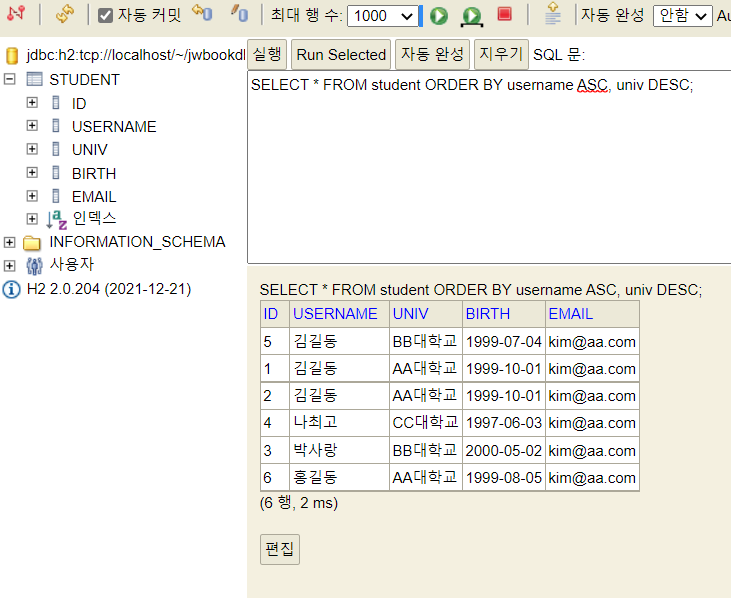Select BIRTH in the tree

[x=94, y=173]
